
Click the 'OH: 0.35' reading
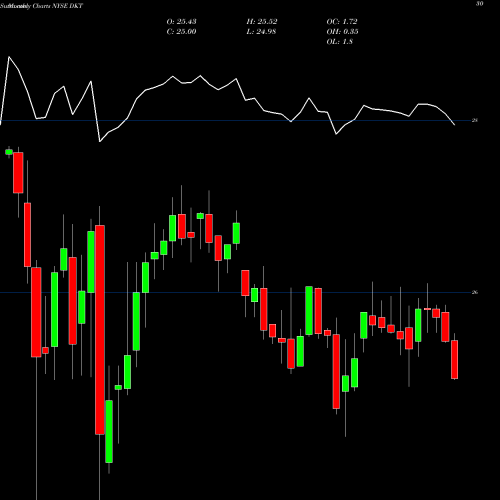point(342,32)
